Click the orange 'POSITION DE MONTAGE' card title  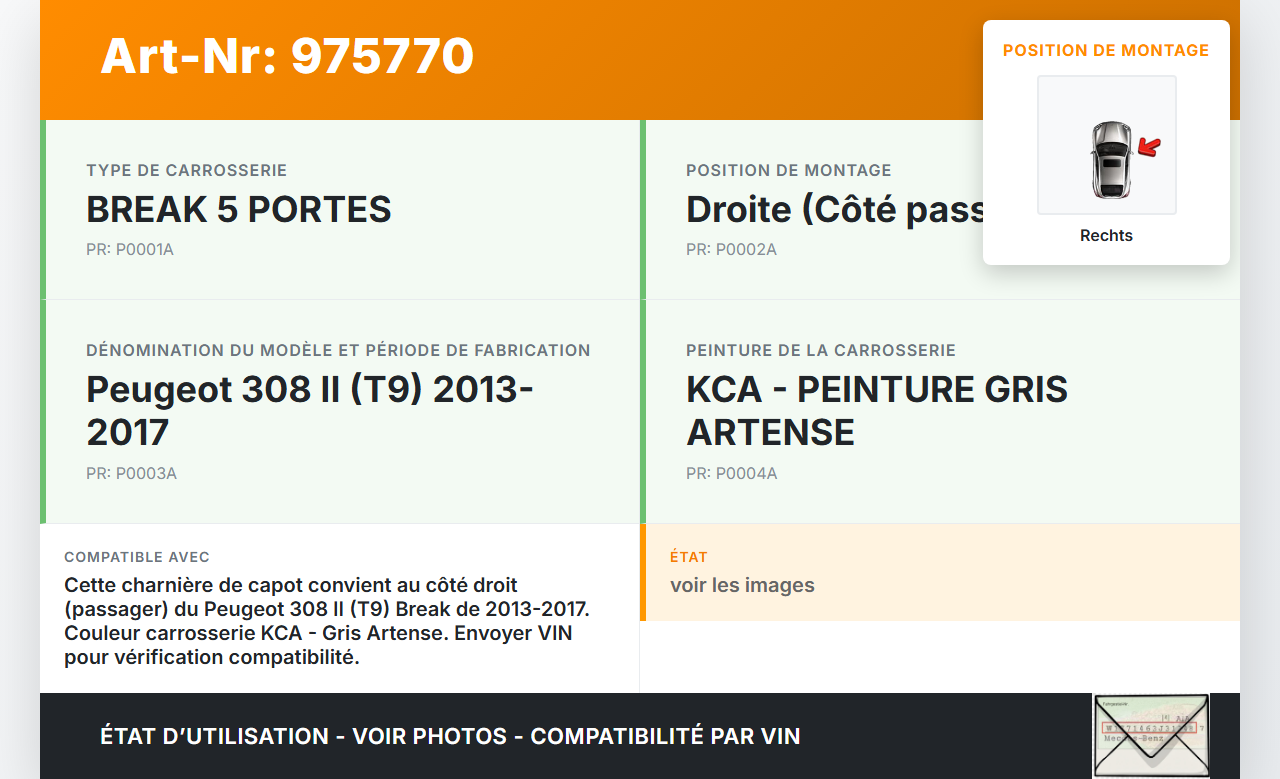click(x=1106, y=50)
